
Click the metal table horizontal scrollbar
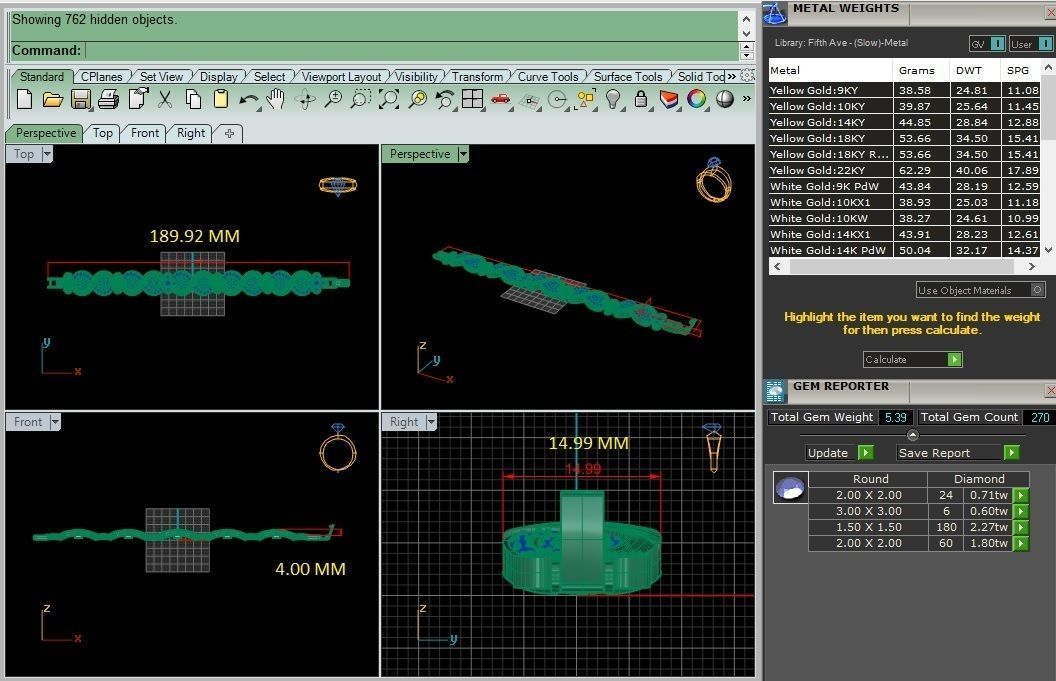point(901,267)
